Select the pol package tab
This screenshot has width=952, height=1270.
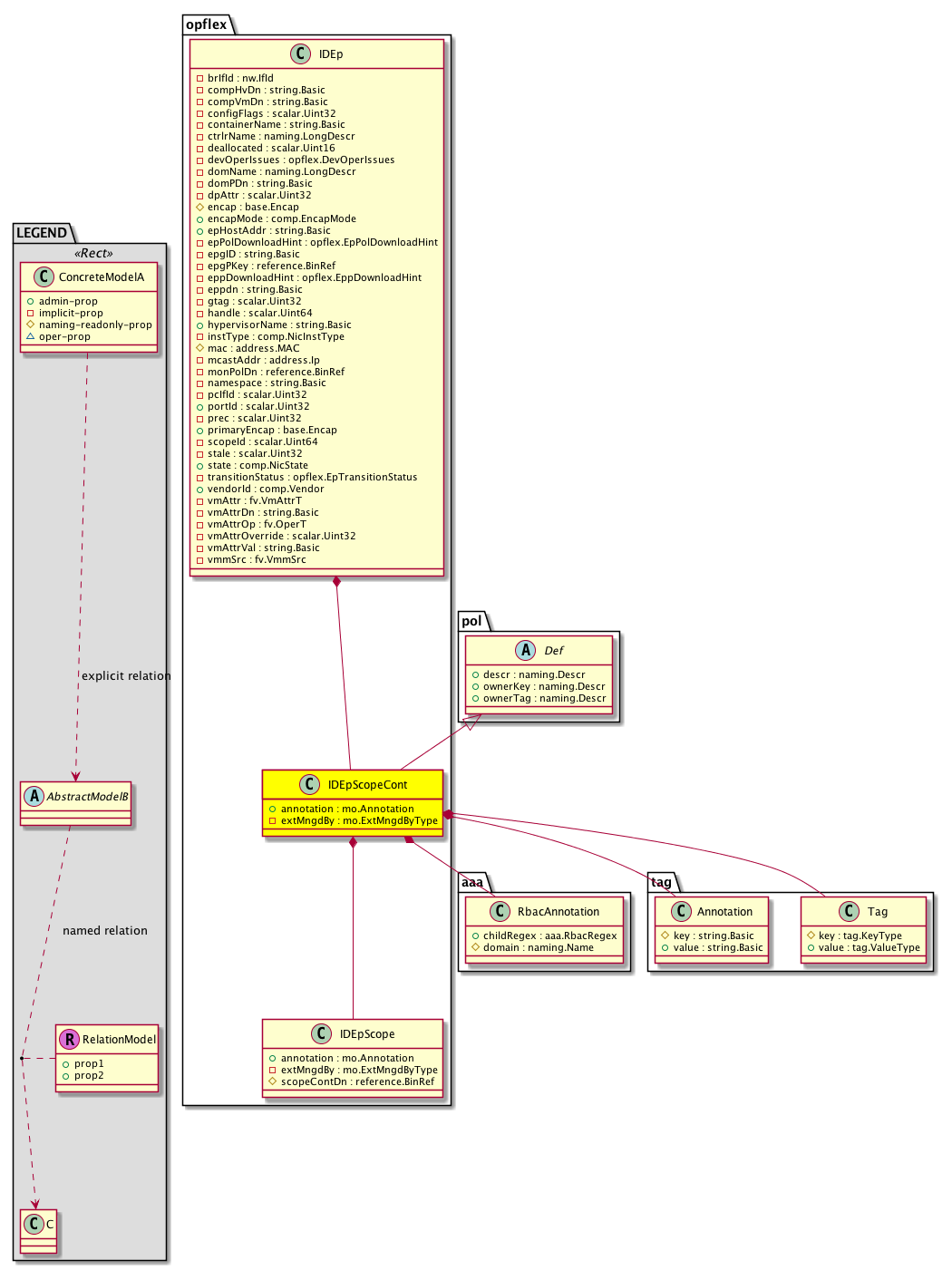[x=472, y=621]
